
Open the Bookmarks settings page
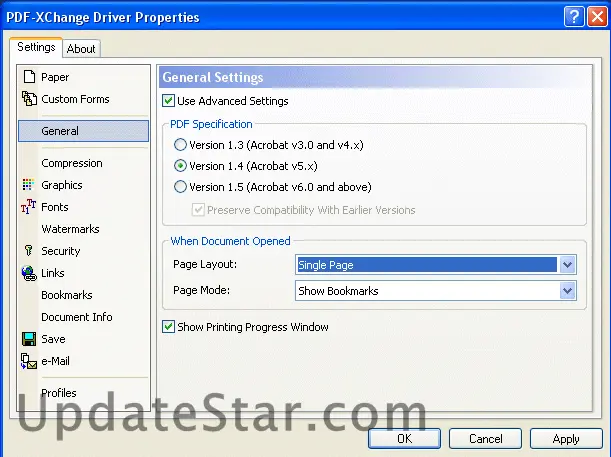83,295
